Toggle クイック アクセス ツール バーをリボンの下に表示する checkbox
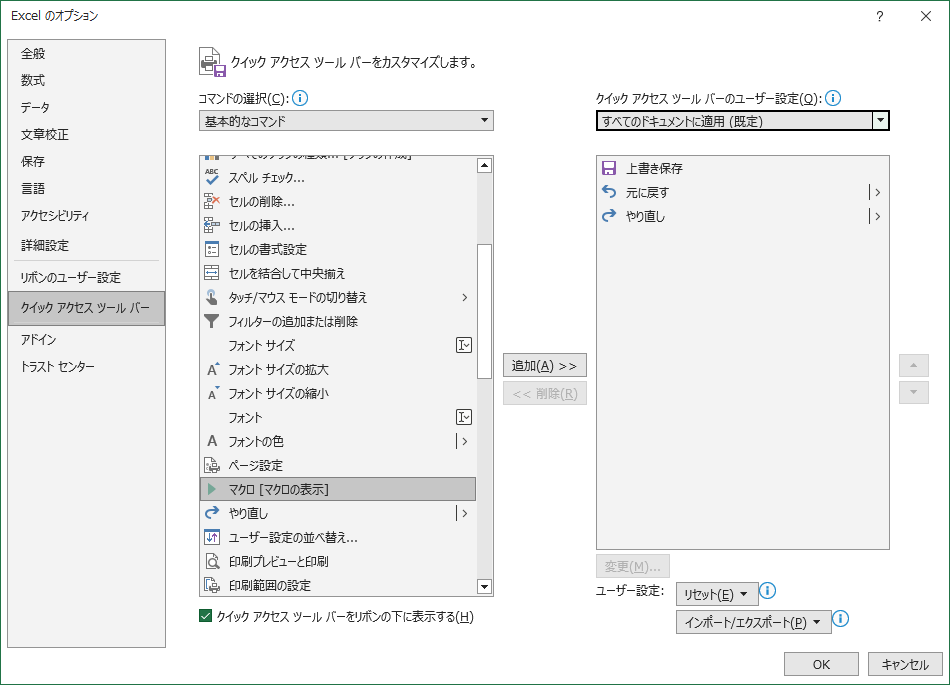Image resolution: width=950 pixels, height=685 pixels. click(205, 617)
